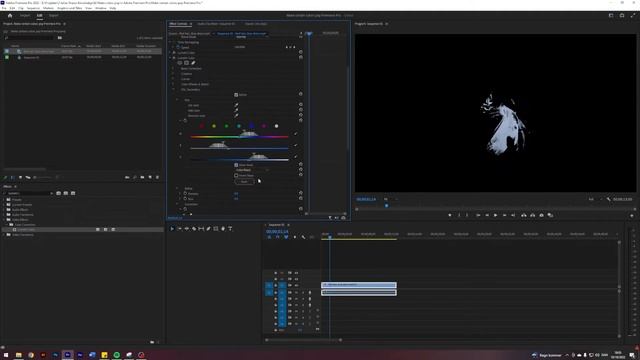
Task: Select the ellipse mask tool under Lumetri Color
Action: [x=180, y=63]
